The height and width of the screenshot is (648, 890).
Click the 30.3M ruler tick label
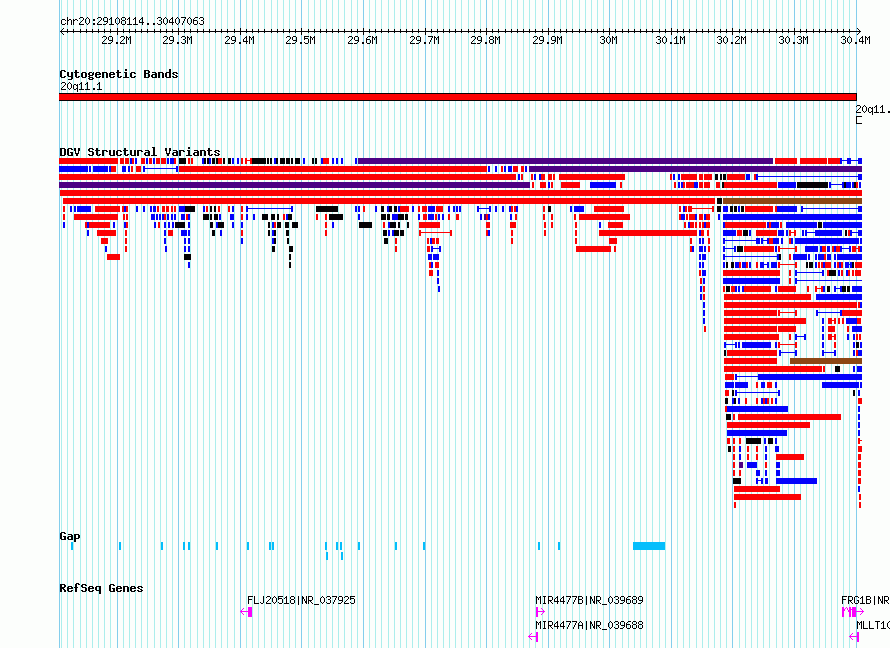[793, 40]
